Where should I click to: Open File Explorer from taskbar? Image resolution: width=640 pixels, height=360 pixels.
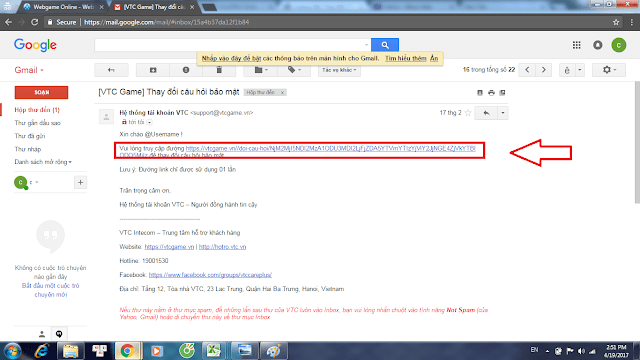point(70,351)
